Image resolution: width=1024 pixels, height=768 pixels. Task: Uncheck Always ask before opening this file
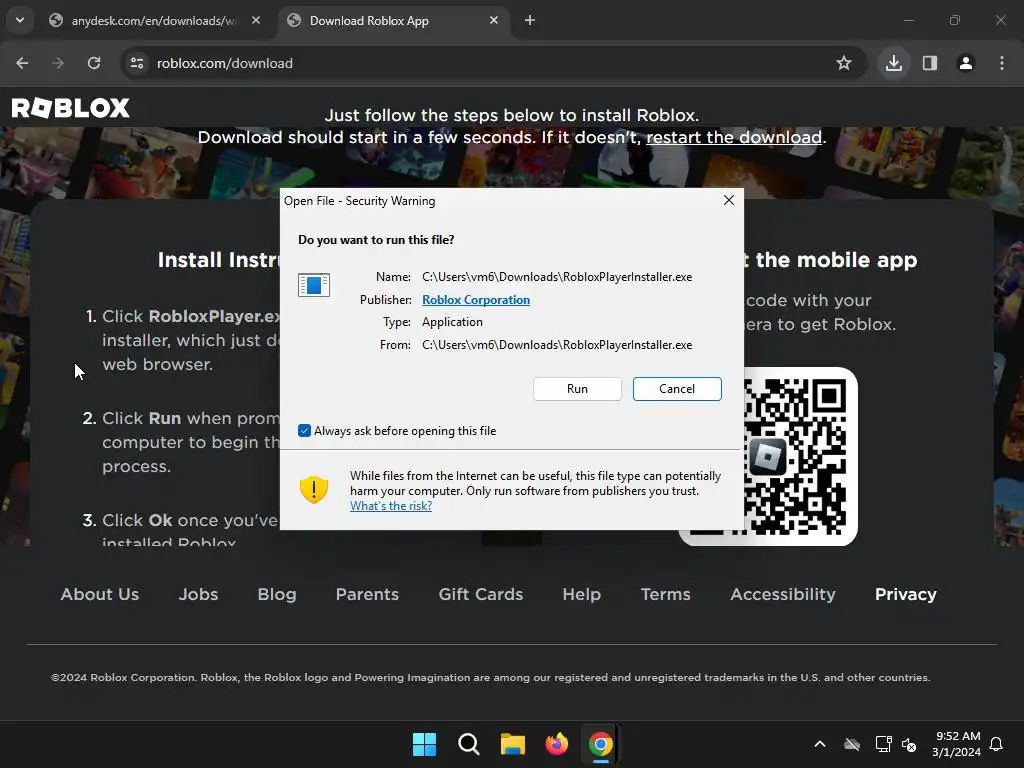point(304,430)
